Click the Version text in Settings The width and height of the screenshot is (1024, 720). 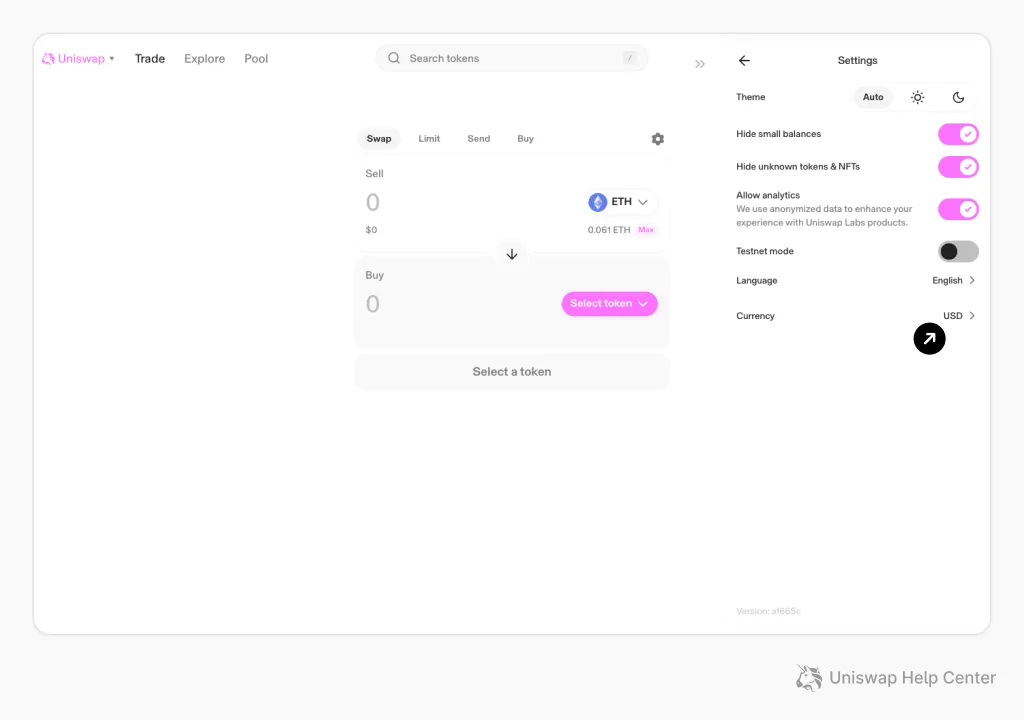(x=768, y=612)
